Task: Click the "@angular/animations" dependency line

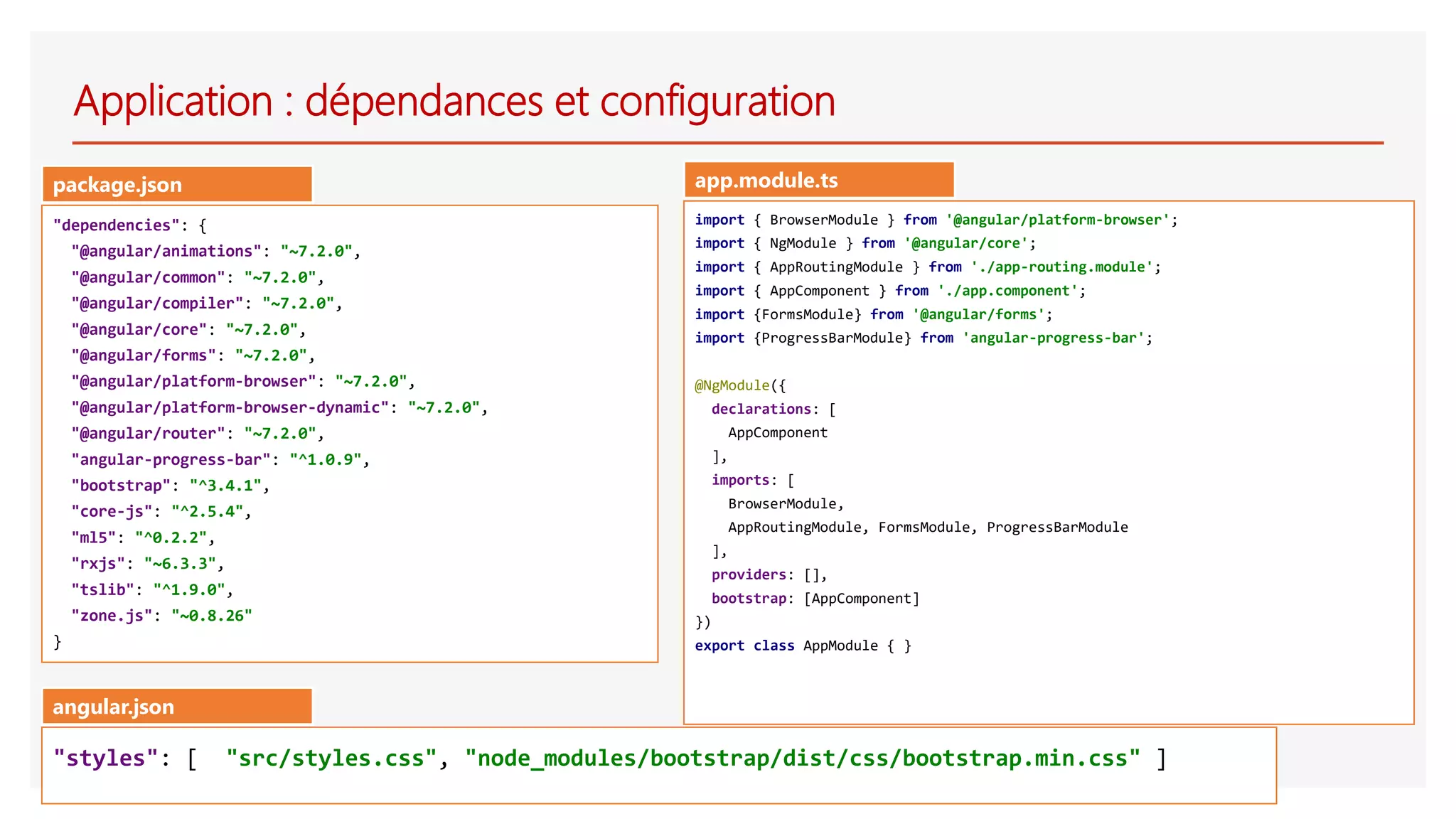Action: (216, 252)
